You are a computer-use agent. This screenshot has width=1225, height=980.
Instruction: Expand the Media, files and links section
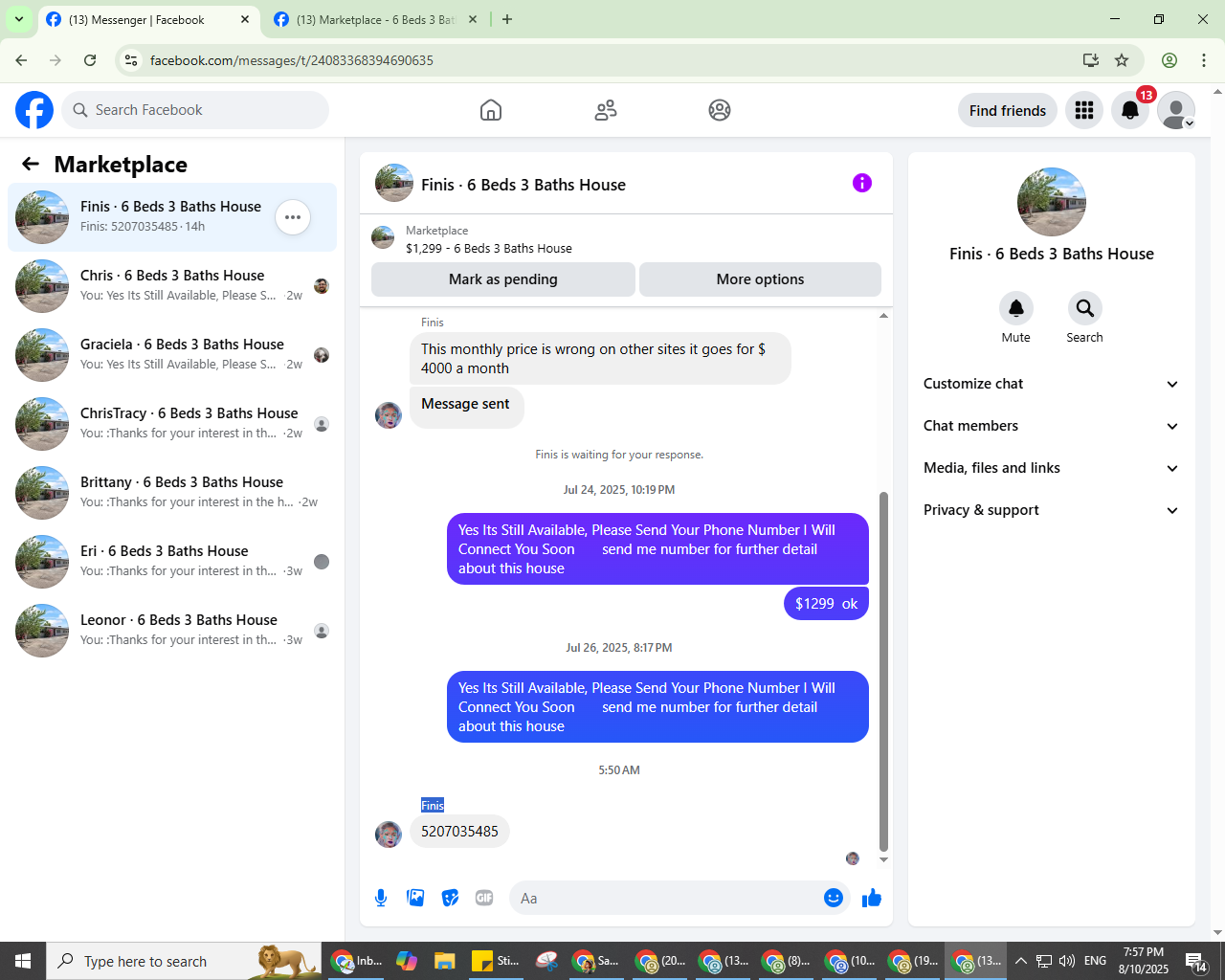click(x=1052, y=468)
